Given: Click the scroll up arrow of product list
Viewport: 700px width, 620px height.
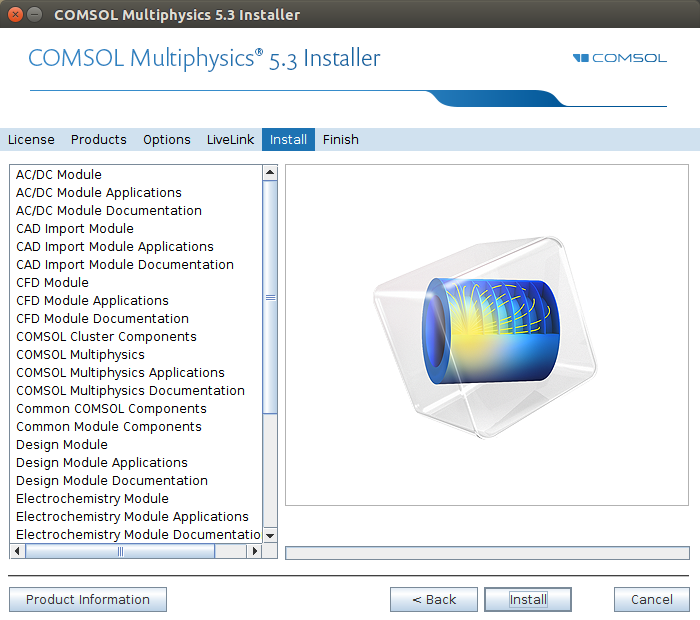Looking at the screenshot, I should tap(270, 173).
